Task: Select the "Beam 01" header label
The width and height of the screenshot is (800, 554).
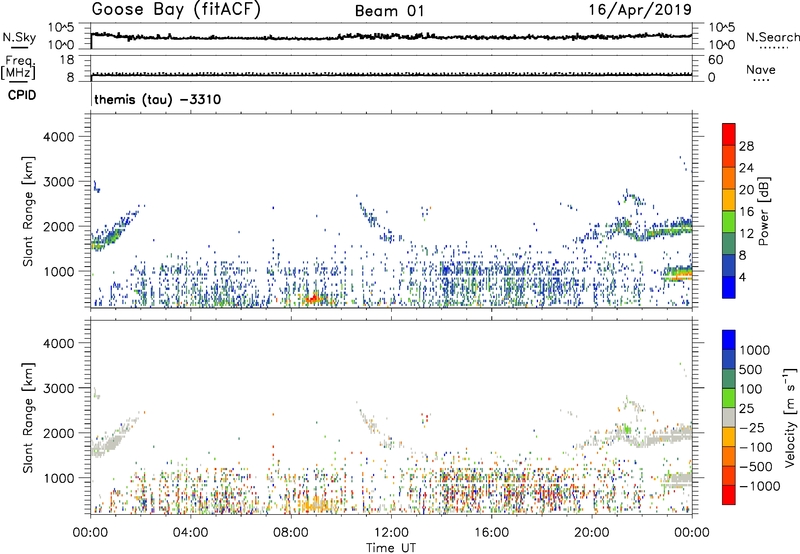Action: click(389, 11)
